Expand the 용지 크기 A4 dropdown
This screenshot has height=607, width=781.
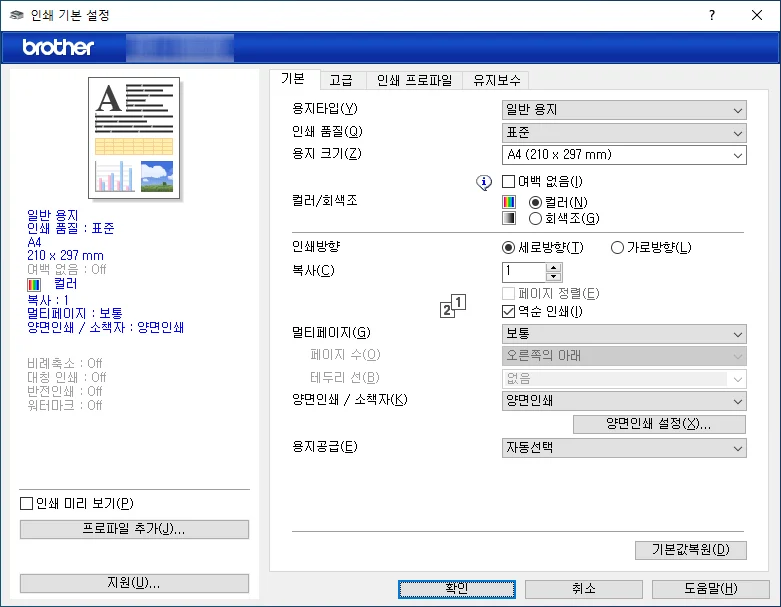(624, 155)
